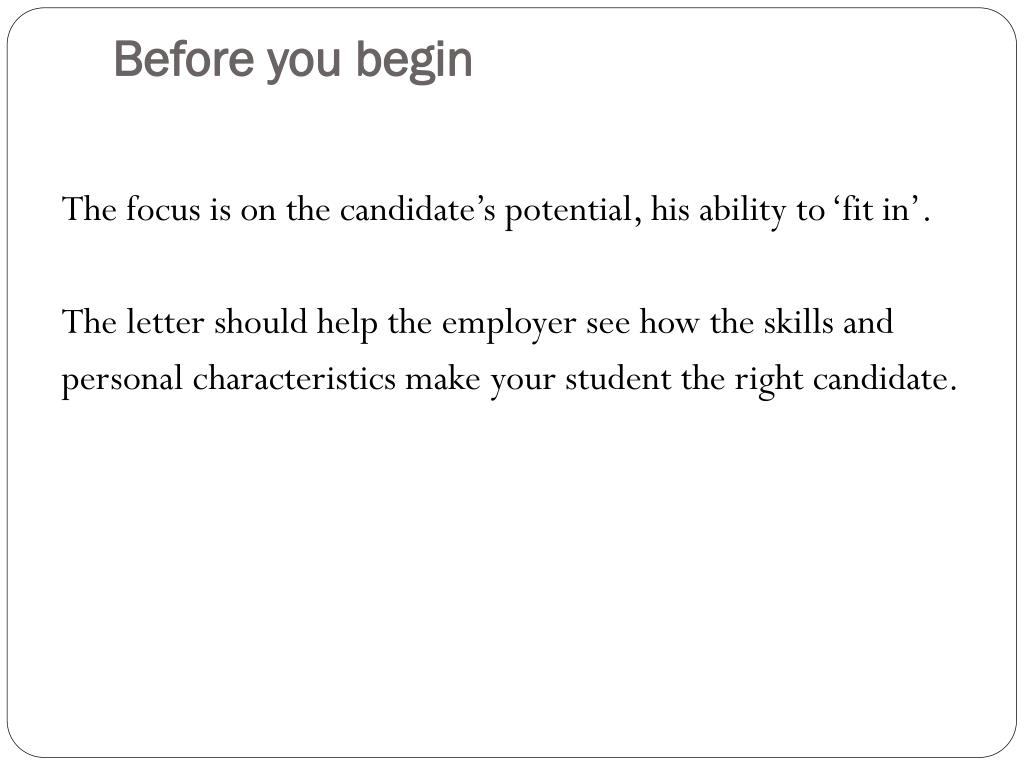Click the word 'potential' in the first paragraph
The image size is (1024, 768).
point(573,212)
